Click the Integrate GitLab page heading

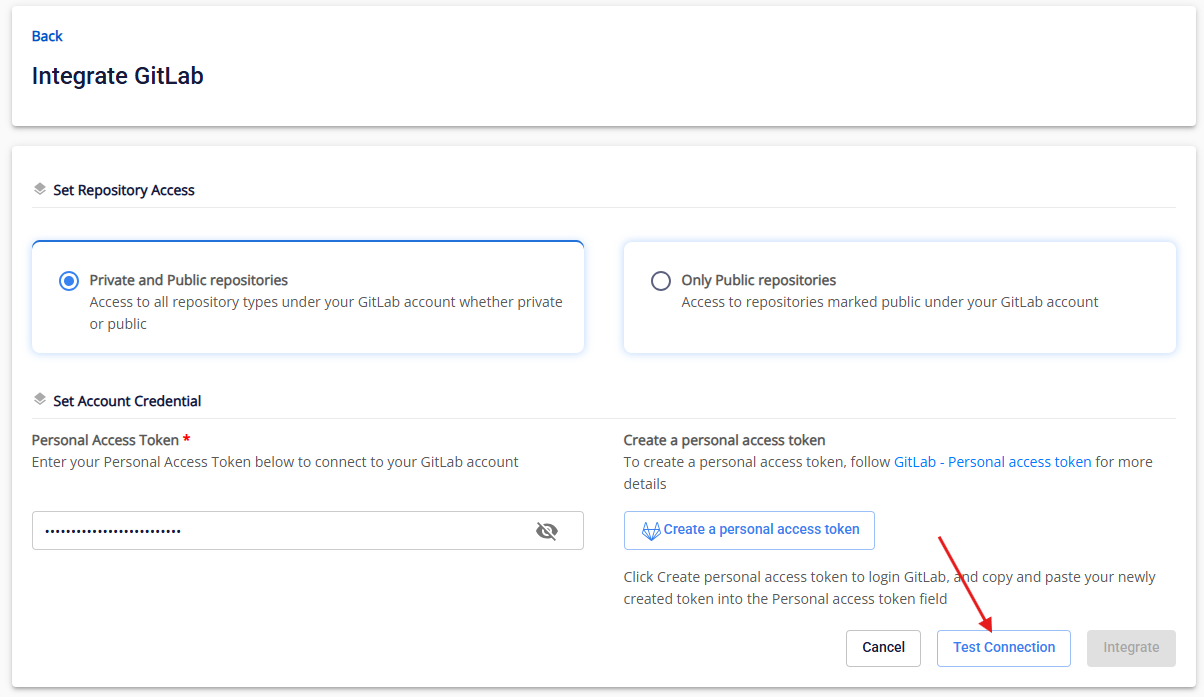pos(118,76)
